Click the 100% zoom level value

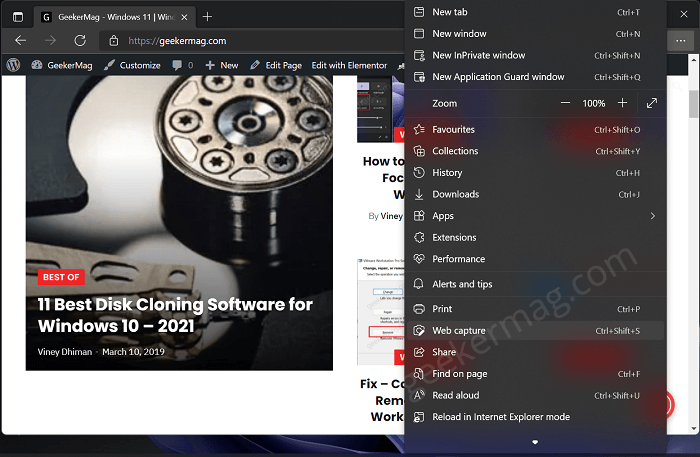[x=594, y=104]
